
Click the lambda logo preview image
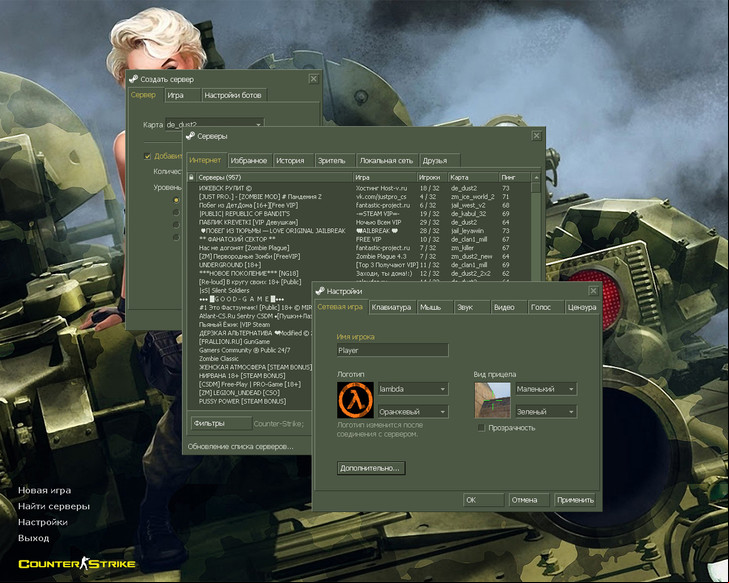[x=355, y=400]
